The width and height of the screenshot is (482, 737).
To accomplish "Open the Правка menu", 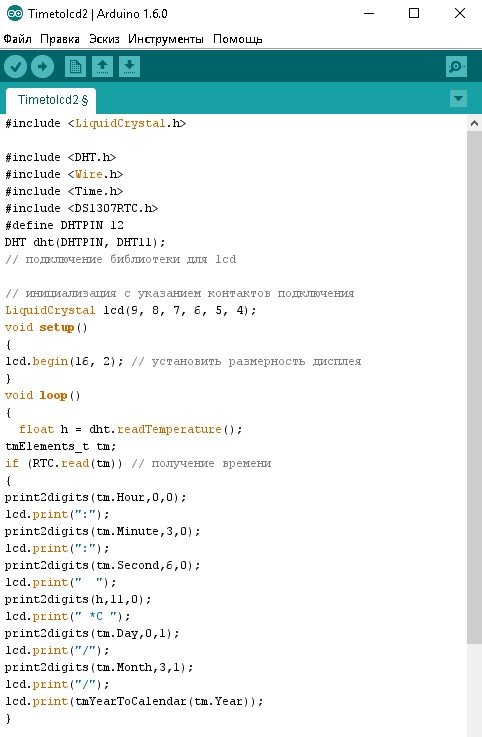I will pyautogui.click(x=60, y=39).
